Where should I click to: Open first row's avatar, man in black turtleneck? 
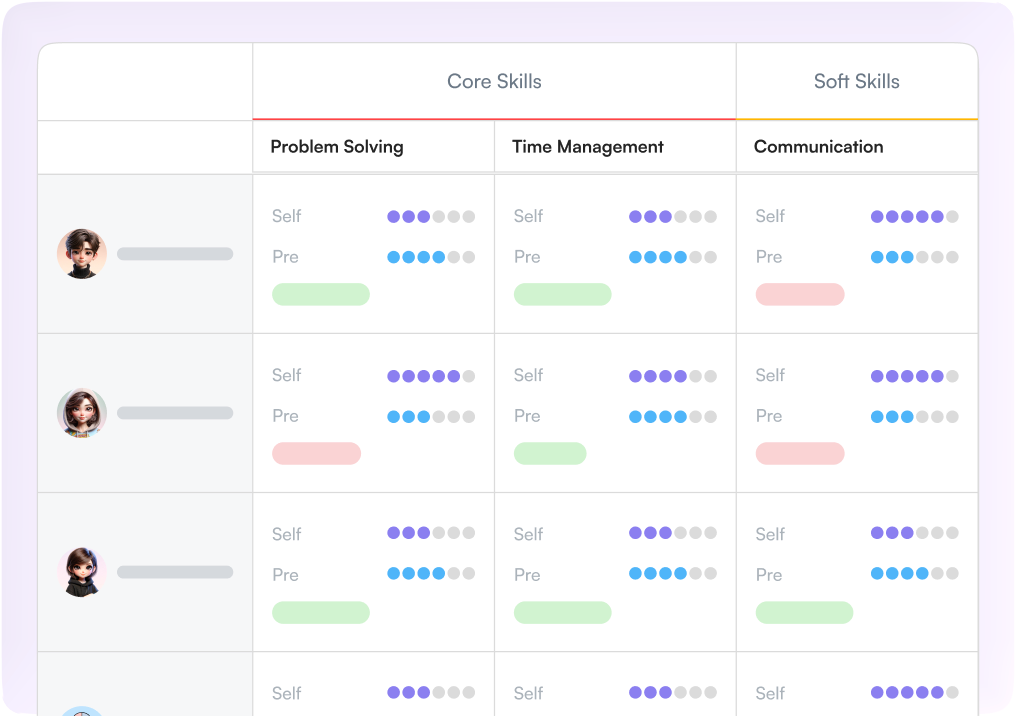pyautogui.click(x=82, y=253)
